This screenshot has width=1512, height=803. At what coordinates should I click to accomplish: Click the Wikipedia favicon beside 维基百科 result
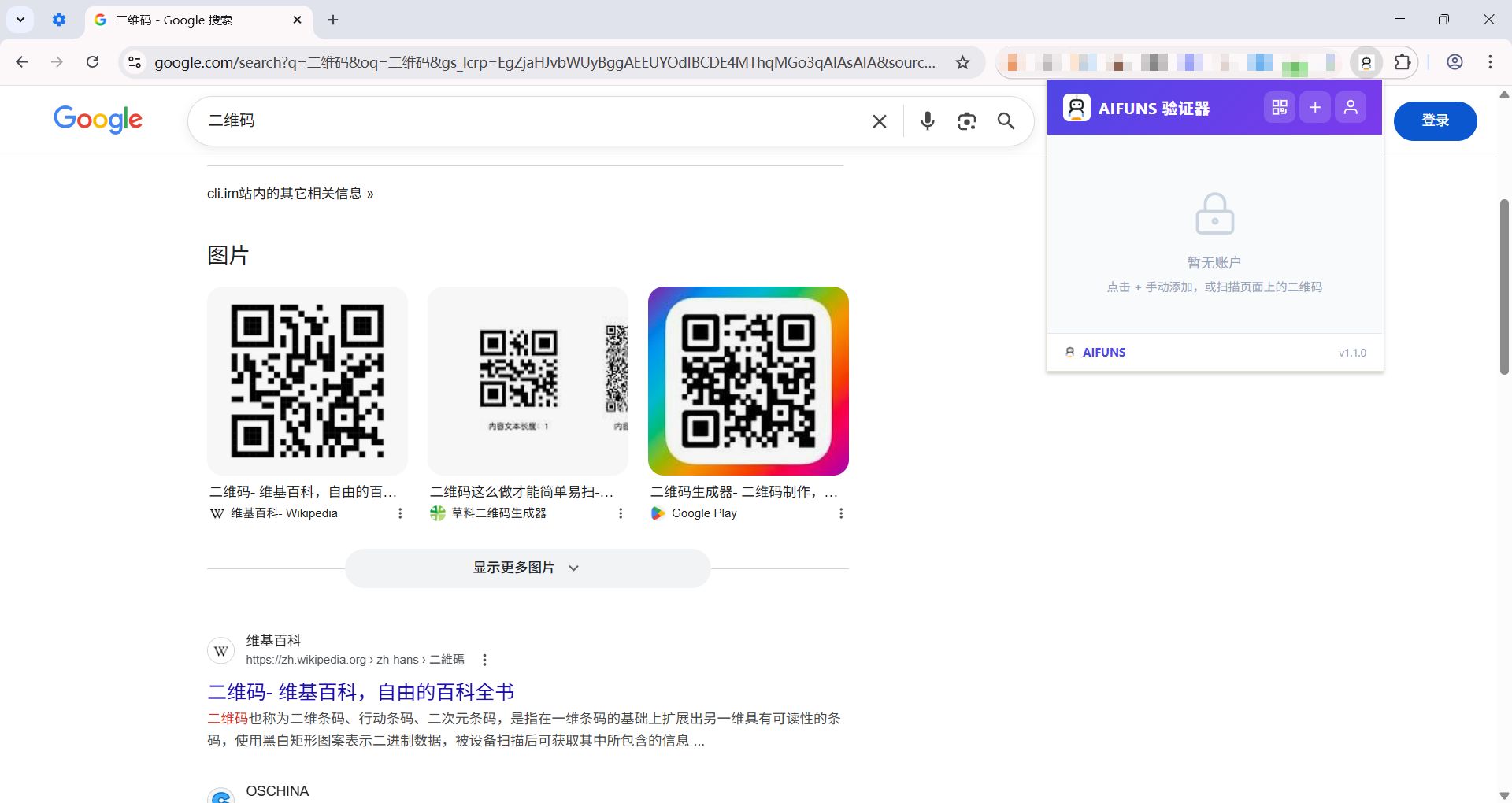(220, 651)
